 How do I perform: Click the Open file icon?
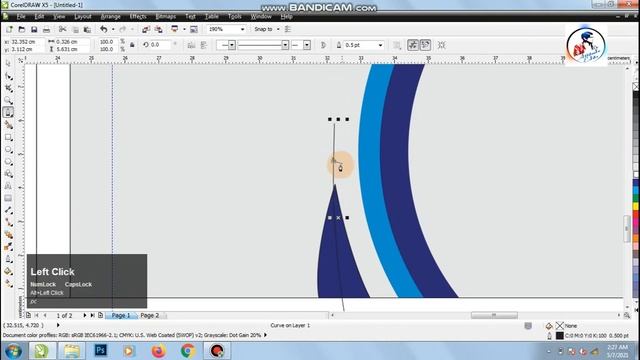pyautogui.click(x=22, y=29)
